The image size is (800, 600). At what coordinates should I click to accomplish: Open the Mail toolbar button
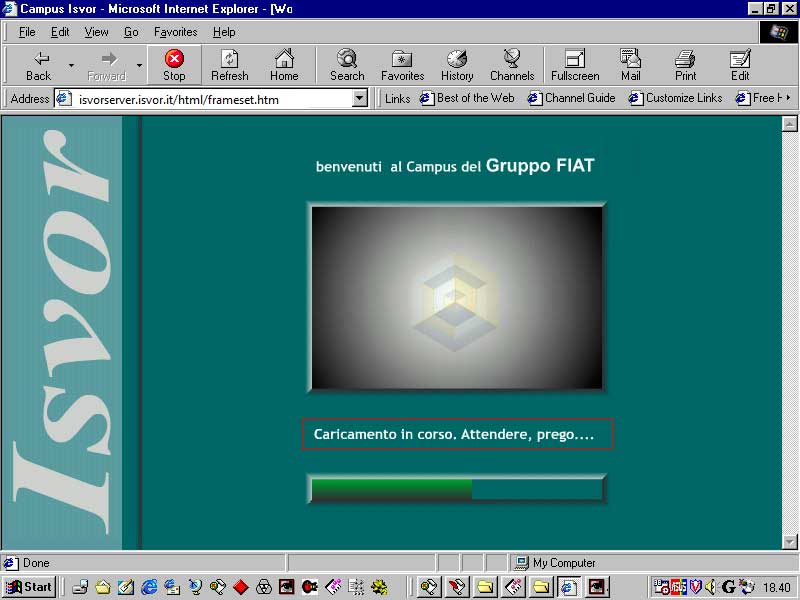click(631, 65)
